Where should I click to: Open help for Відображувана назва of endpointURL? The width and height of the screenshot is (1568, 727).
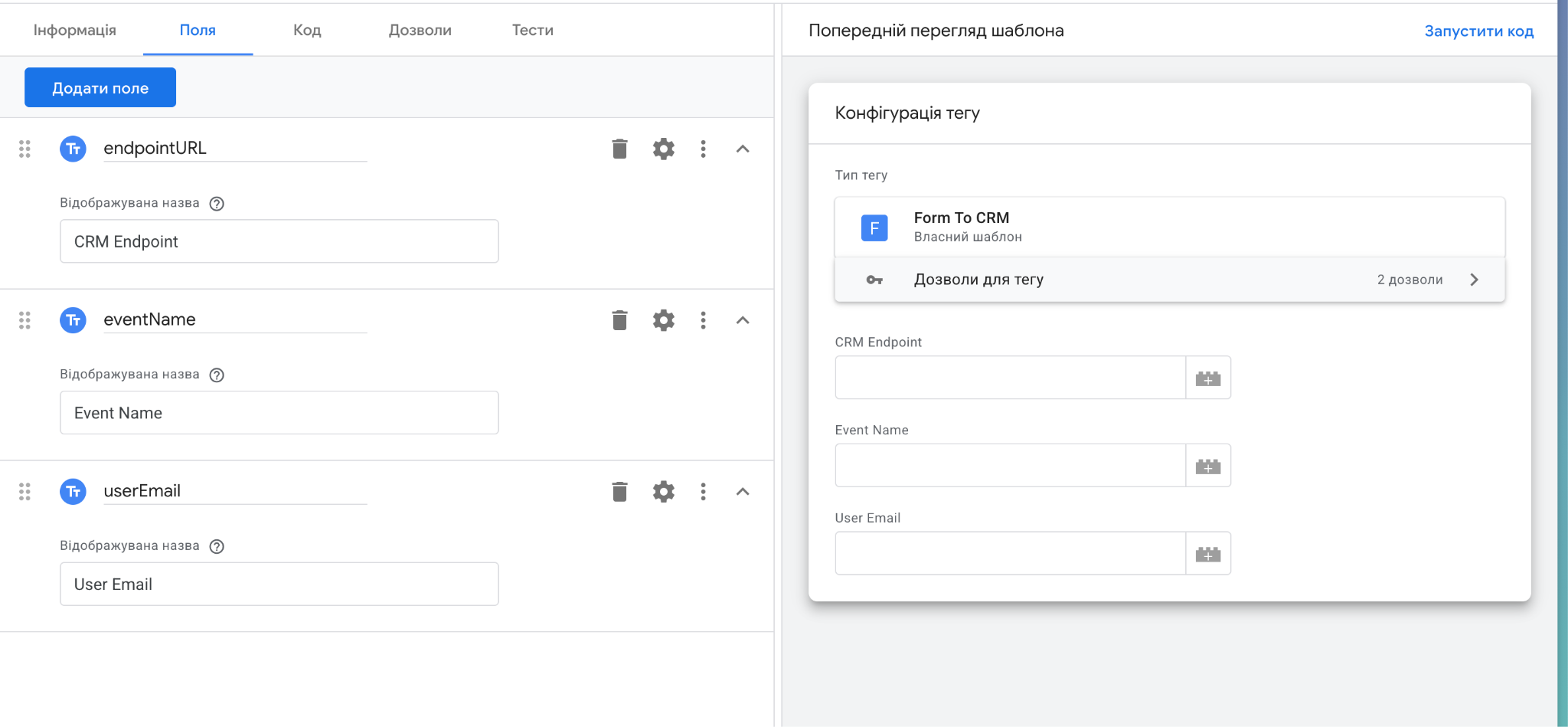[217, 203]
